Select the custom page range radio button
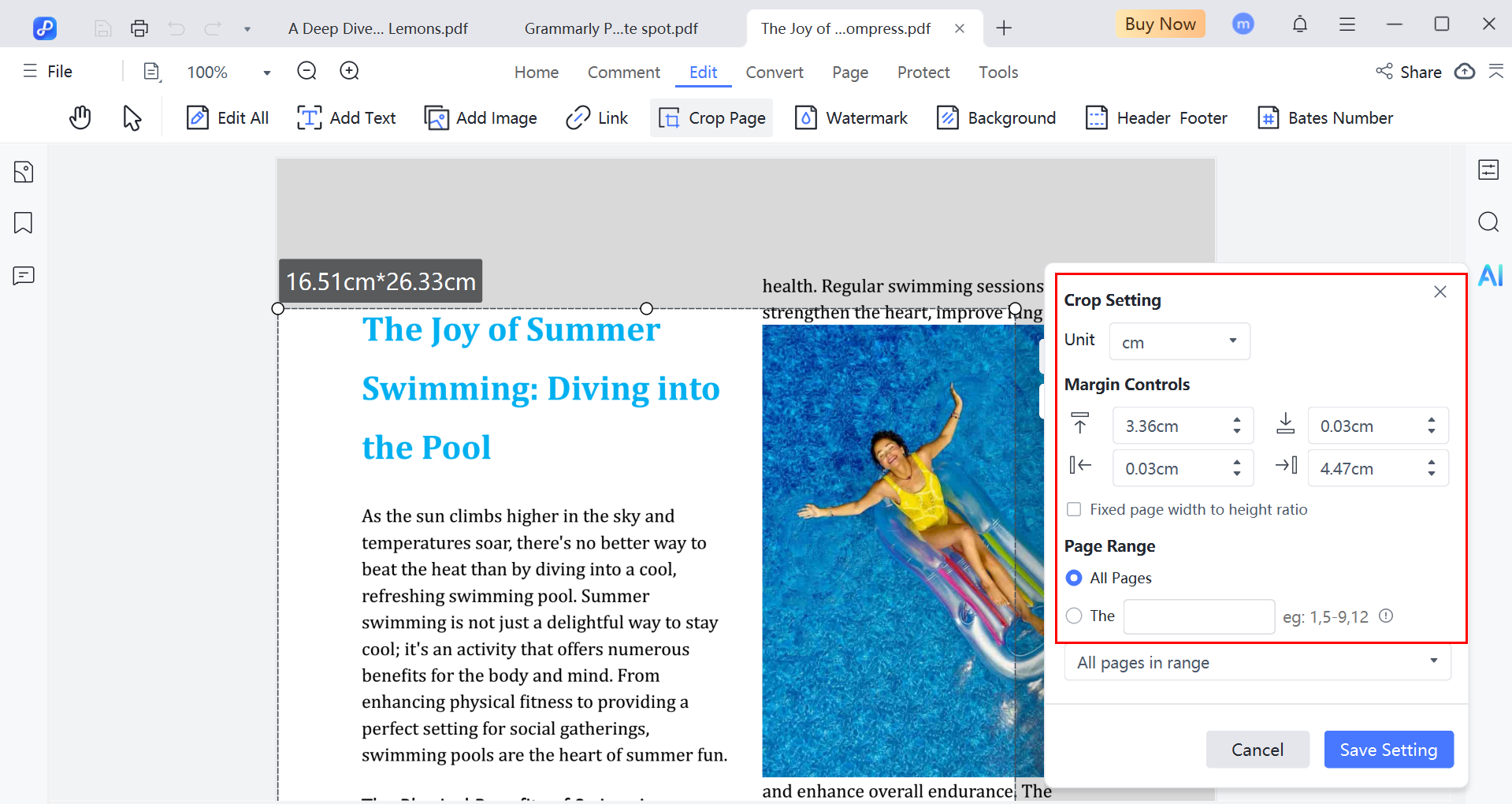The width and height of the screenshot is (1512, 804). coord(1074,616)
